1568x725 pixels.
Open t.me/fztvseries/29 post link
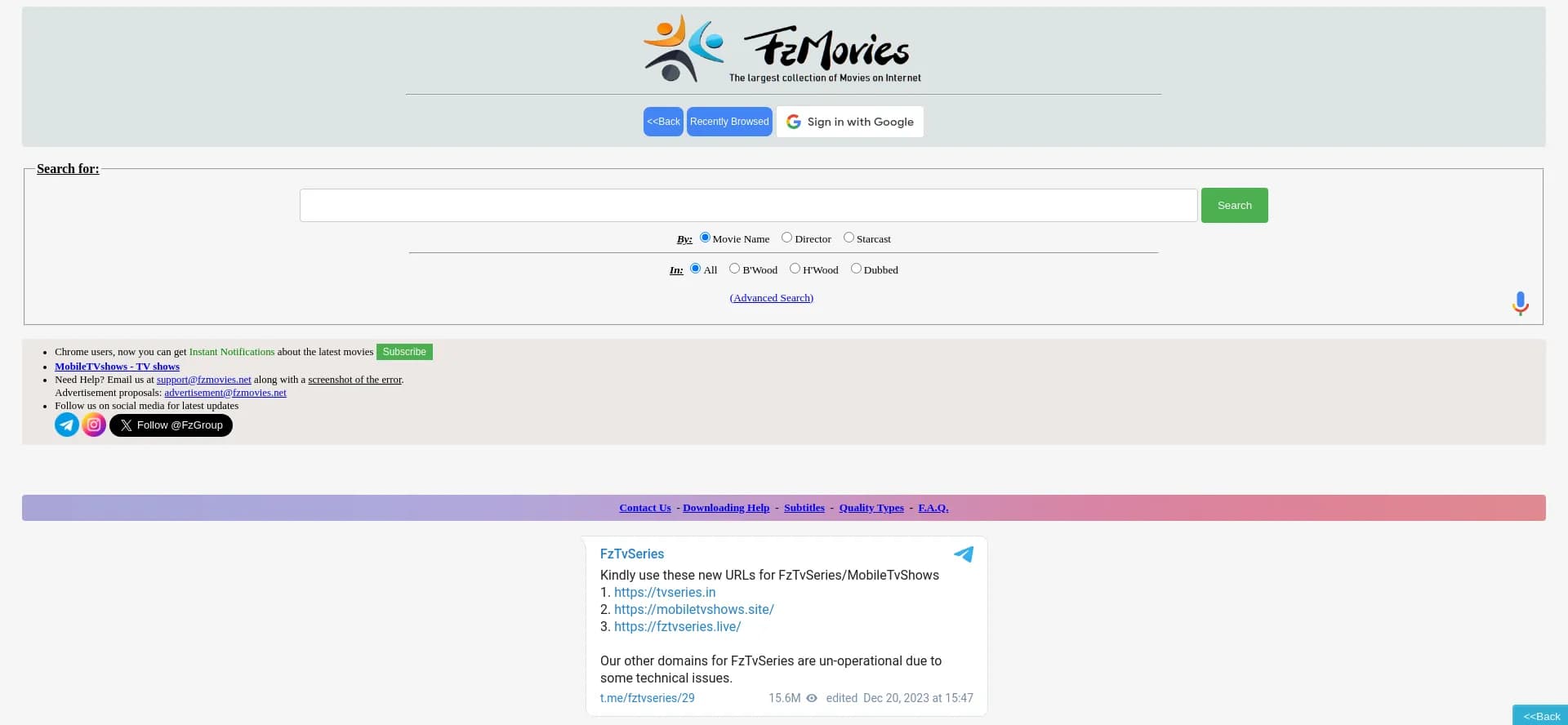click(x=648, y=698)
